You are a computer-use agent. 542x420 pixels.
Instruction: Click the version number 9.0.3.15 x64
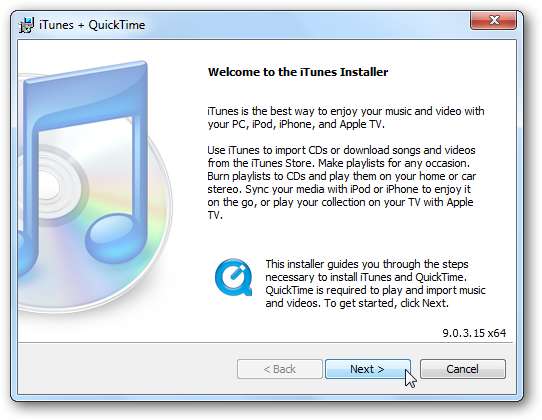(474, 333)
